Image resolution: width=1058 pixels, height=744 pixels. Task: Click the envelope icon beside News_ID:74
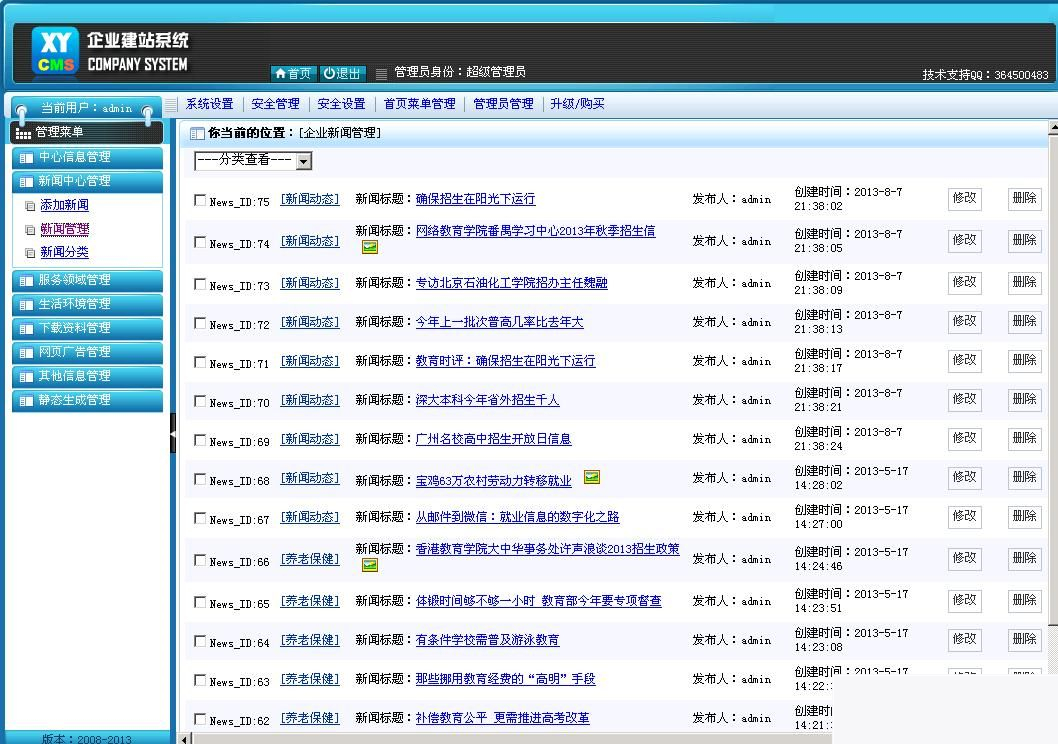[x=369, y=246]
